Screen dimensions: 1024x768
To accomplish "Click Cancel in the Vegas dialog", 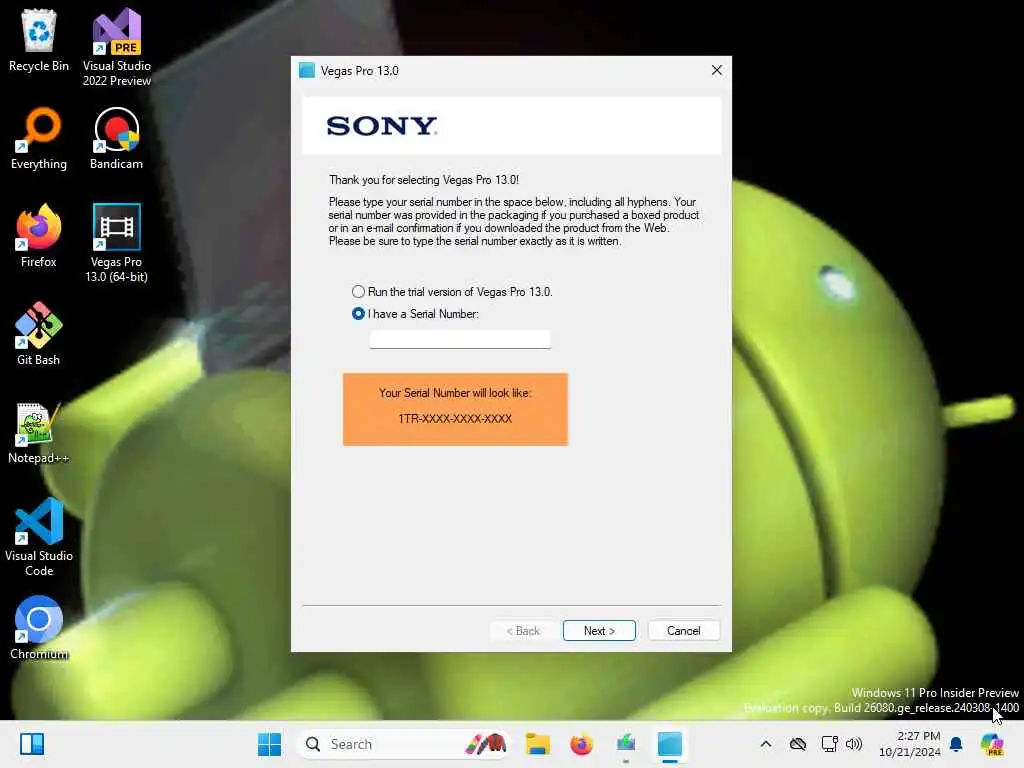I will pyautogui.click(x=684, y=630).
